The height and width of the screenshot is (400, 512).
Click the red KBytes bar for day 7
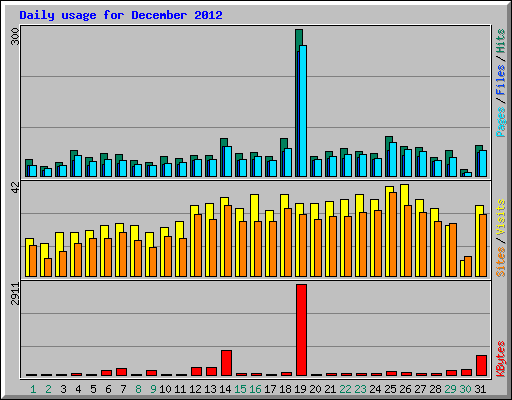coord(121,372)
